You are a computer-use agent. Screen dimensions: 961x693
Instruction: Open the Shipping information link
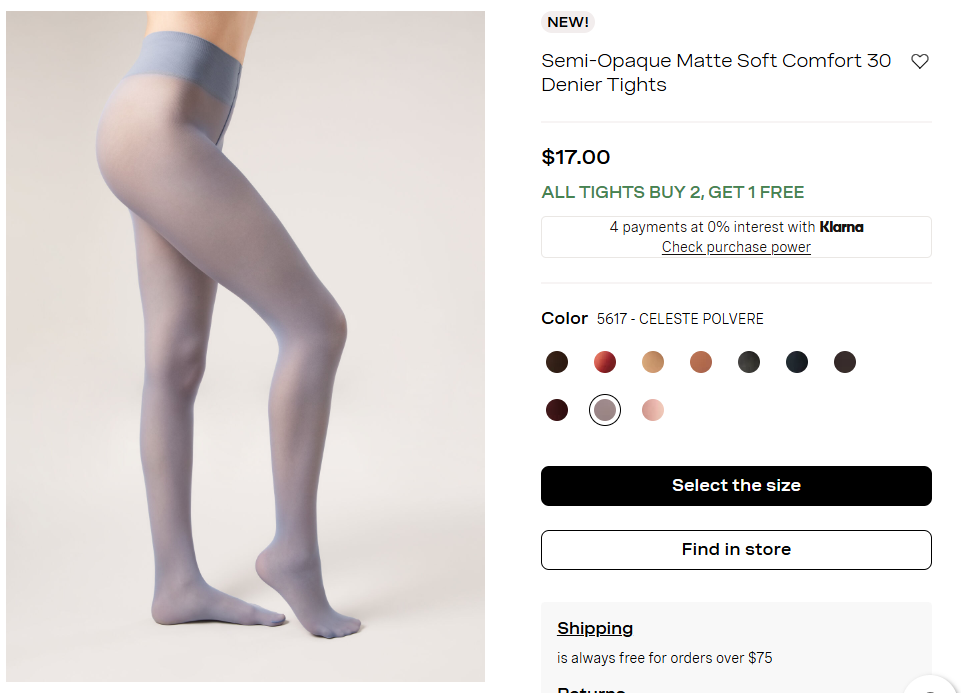click(x=595, y=628)
